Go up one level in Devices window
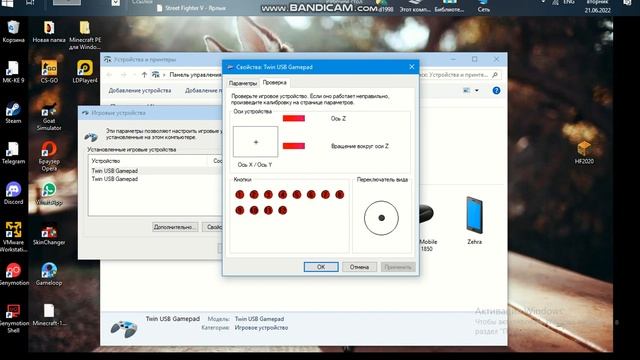 (x=144, y=75)
